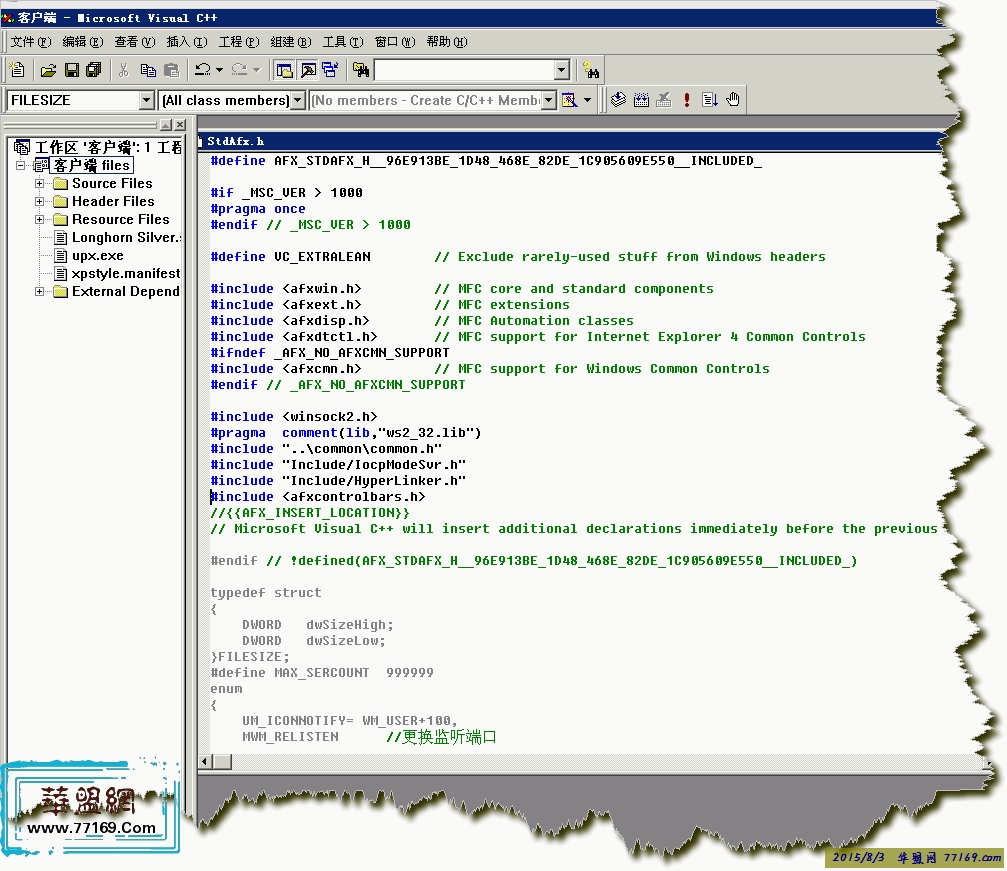Save the file with the floppy icon

(71, 70)
